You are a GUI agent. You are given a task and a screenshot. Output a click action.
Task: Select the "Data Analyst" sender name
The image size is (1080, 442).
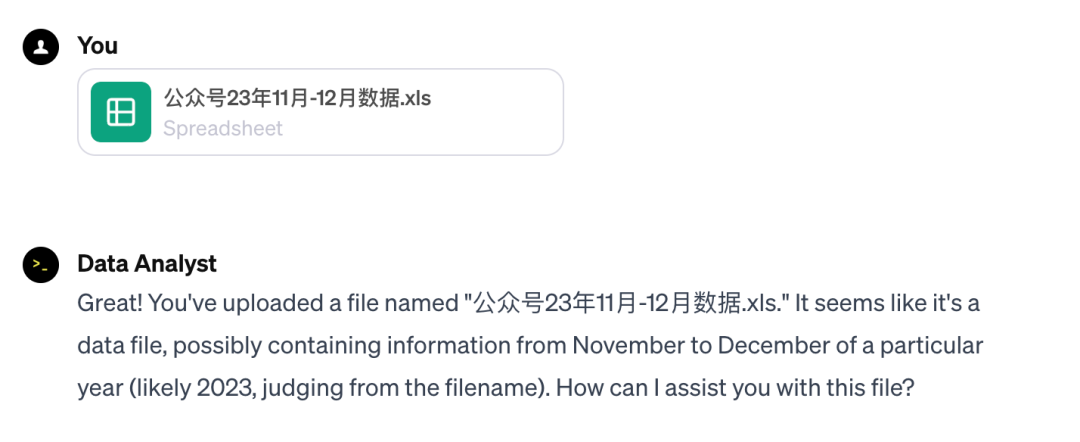[147, 264]
